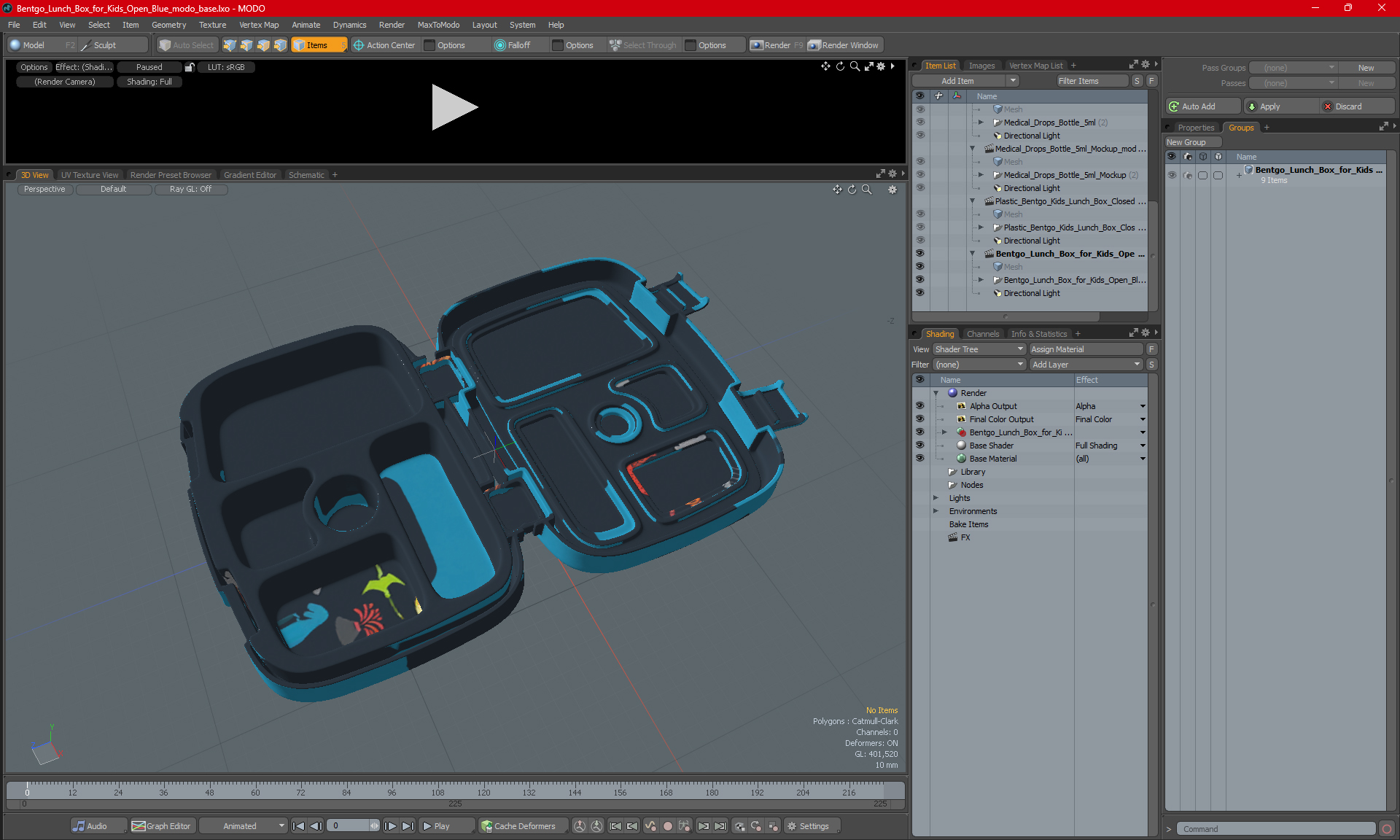Click the Auto Add button
The height and width of the screenshot is (840, 1400).
click(x=1202, y=106)
